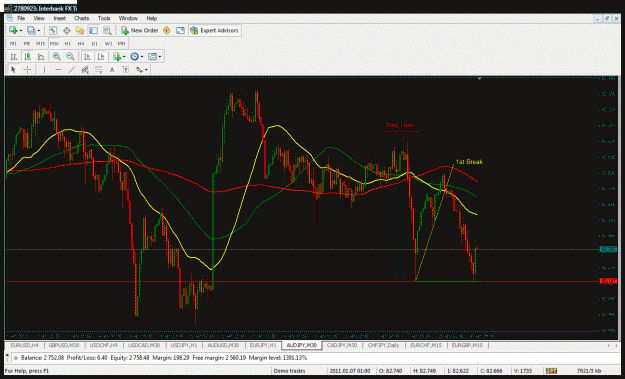Zoom out of the chart
Viewport: 625px width, 379px height.
(70, 57)
